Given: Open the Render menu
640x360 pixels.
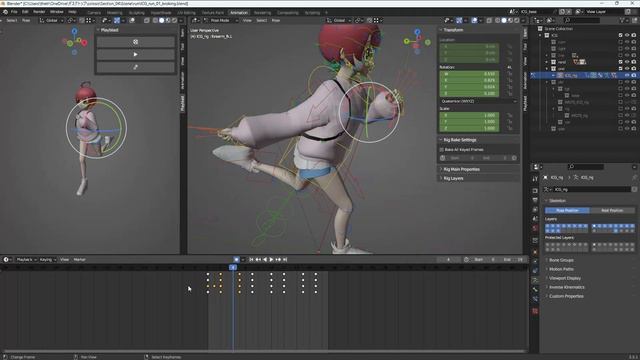Looking at the screenshot, I should click(x=39, y=12).
